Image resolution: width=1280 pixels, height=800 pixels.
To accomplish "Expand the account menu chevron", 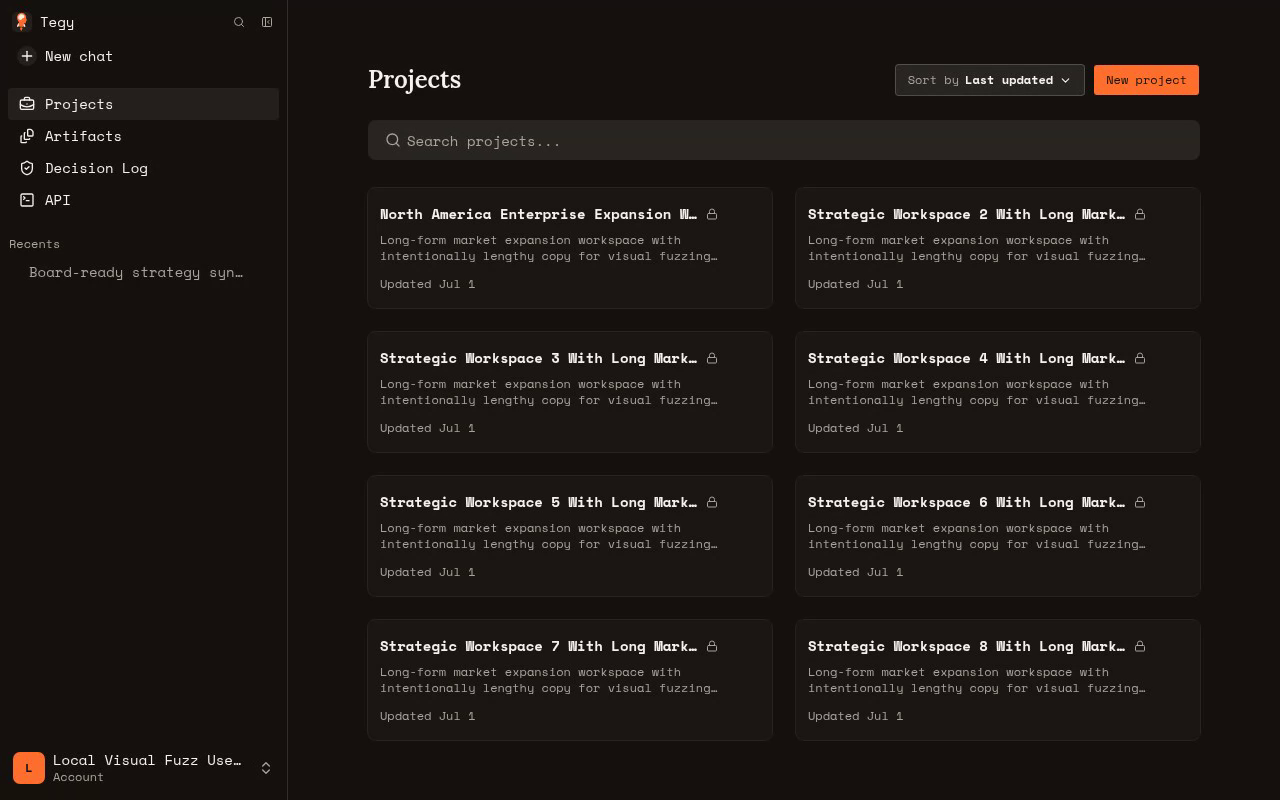I will pyautogui.click(x=266, y=768).
